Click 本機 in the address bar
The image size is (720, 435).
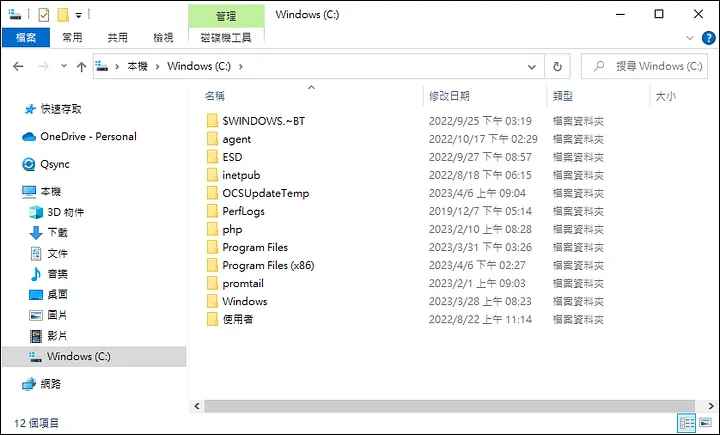pyautogui.click(x=137, y=66)
